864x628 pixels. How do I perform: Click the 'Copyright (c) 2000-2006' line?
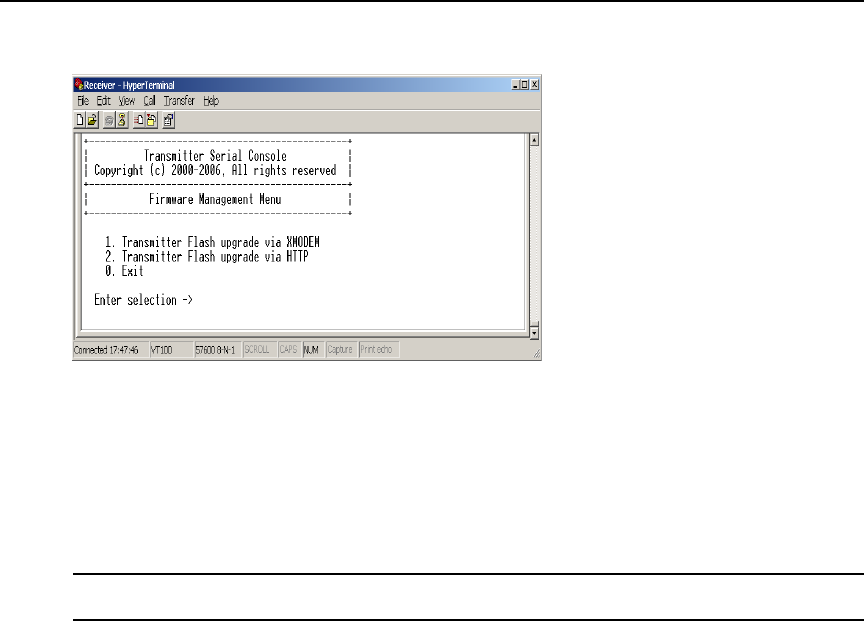[x=215, y=170]
